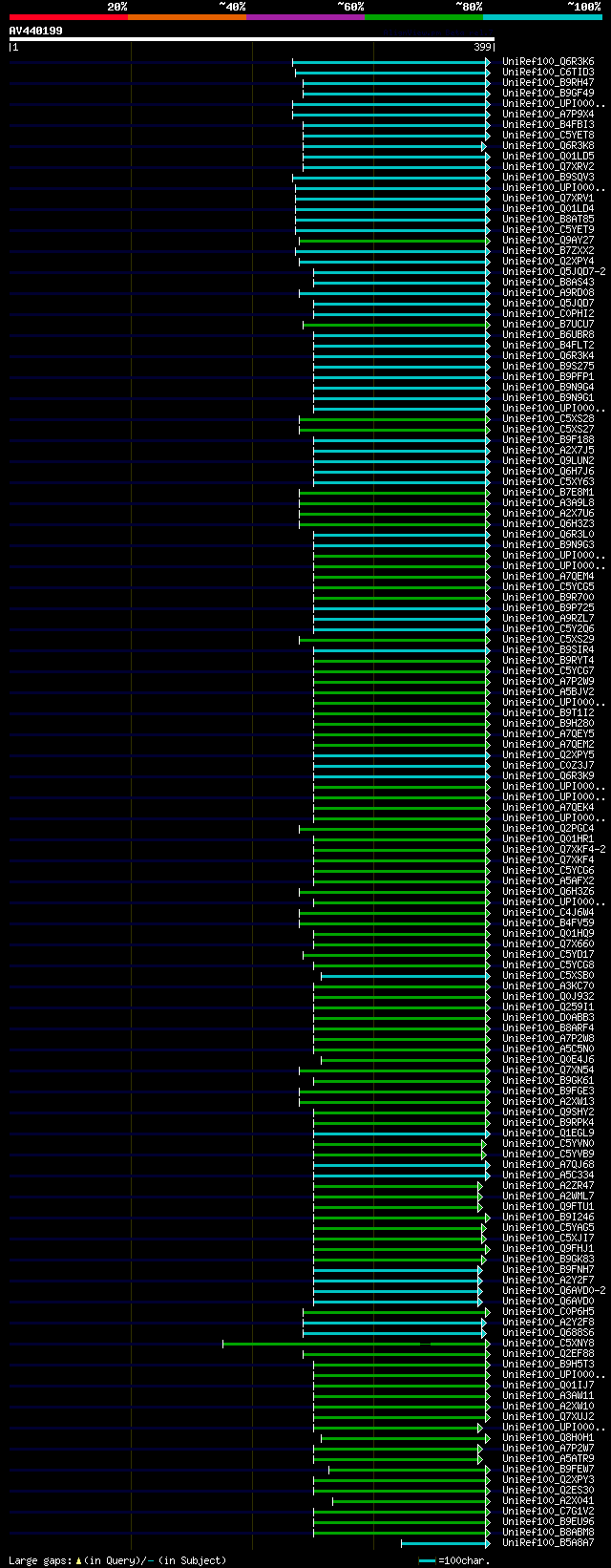Click the purple ~60% identity legend segment
611x1568 pixels.
point(305,16)
